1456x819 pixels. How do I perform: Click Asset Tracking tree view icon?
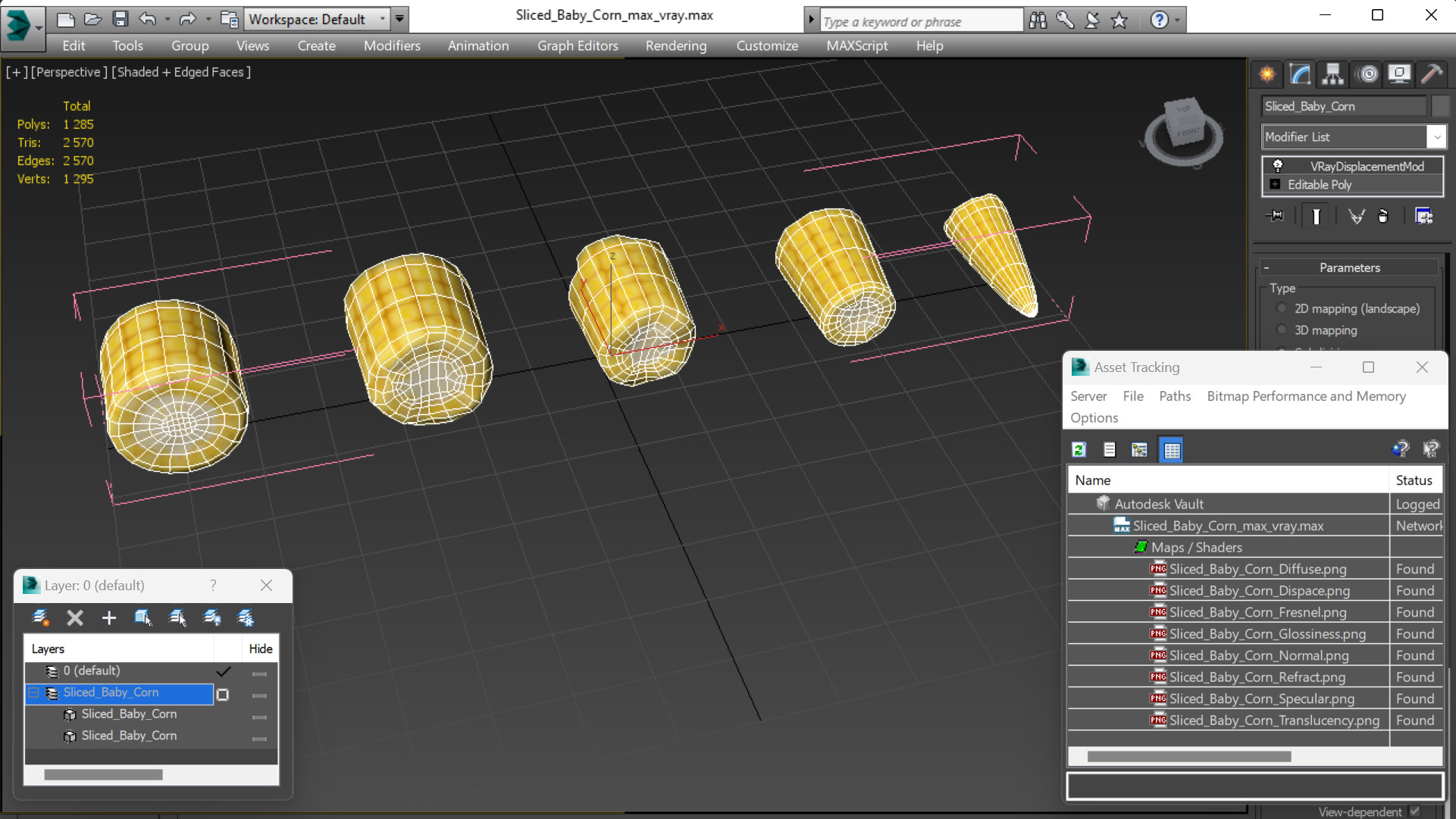tap(1139, 450)
